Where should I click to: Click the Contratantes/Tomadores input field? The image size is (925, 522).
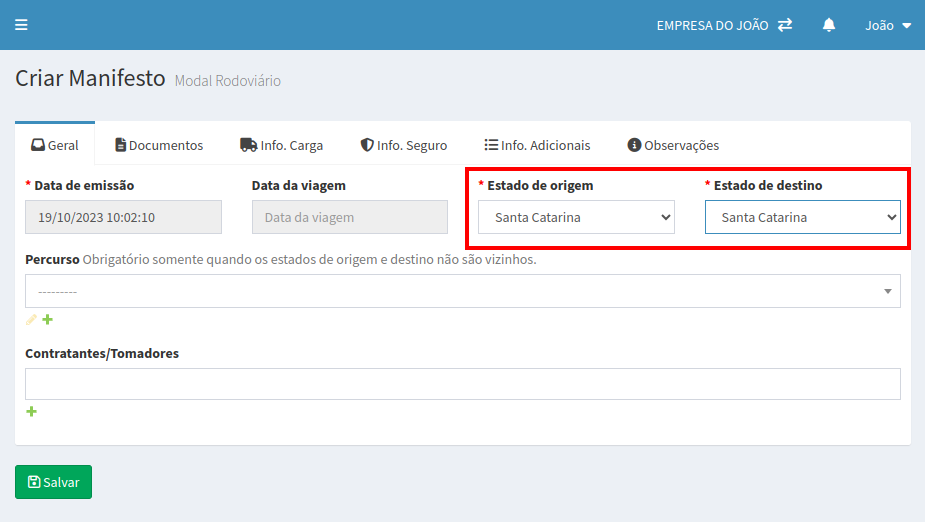[462, 384]
